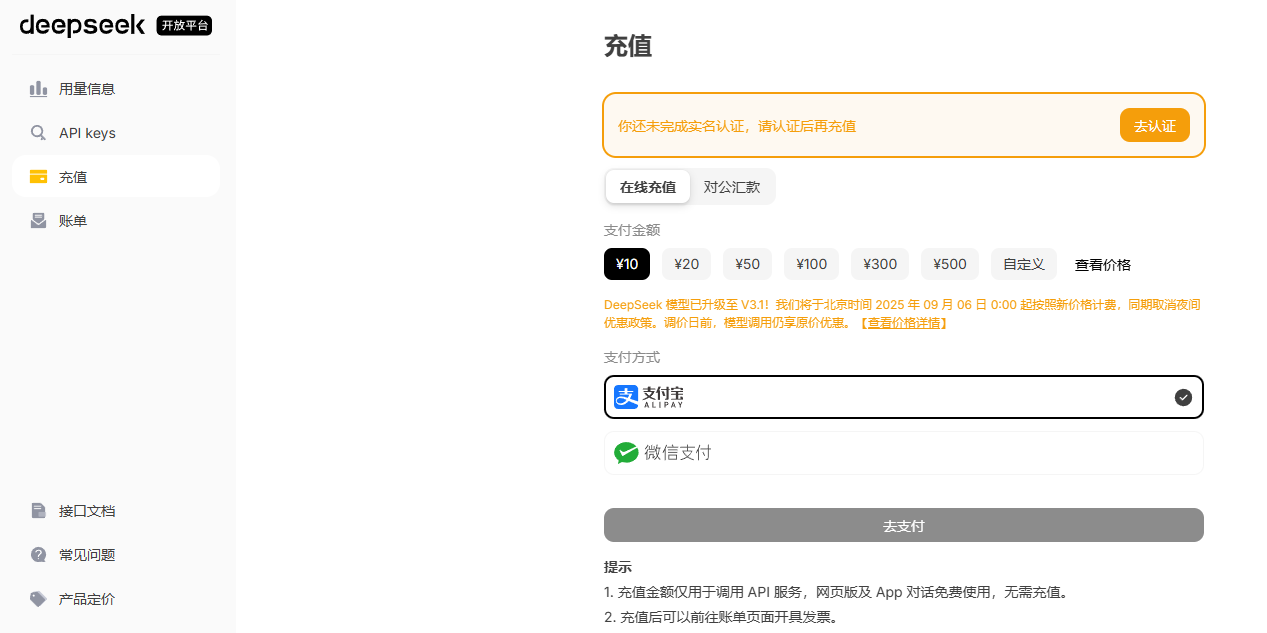Click the checkmark on the Alipay option

1183,397
